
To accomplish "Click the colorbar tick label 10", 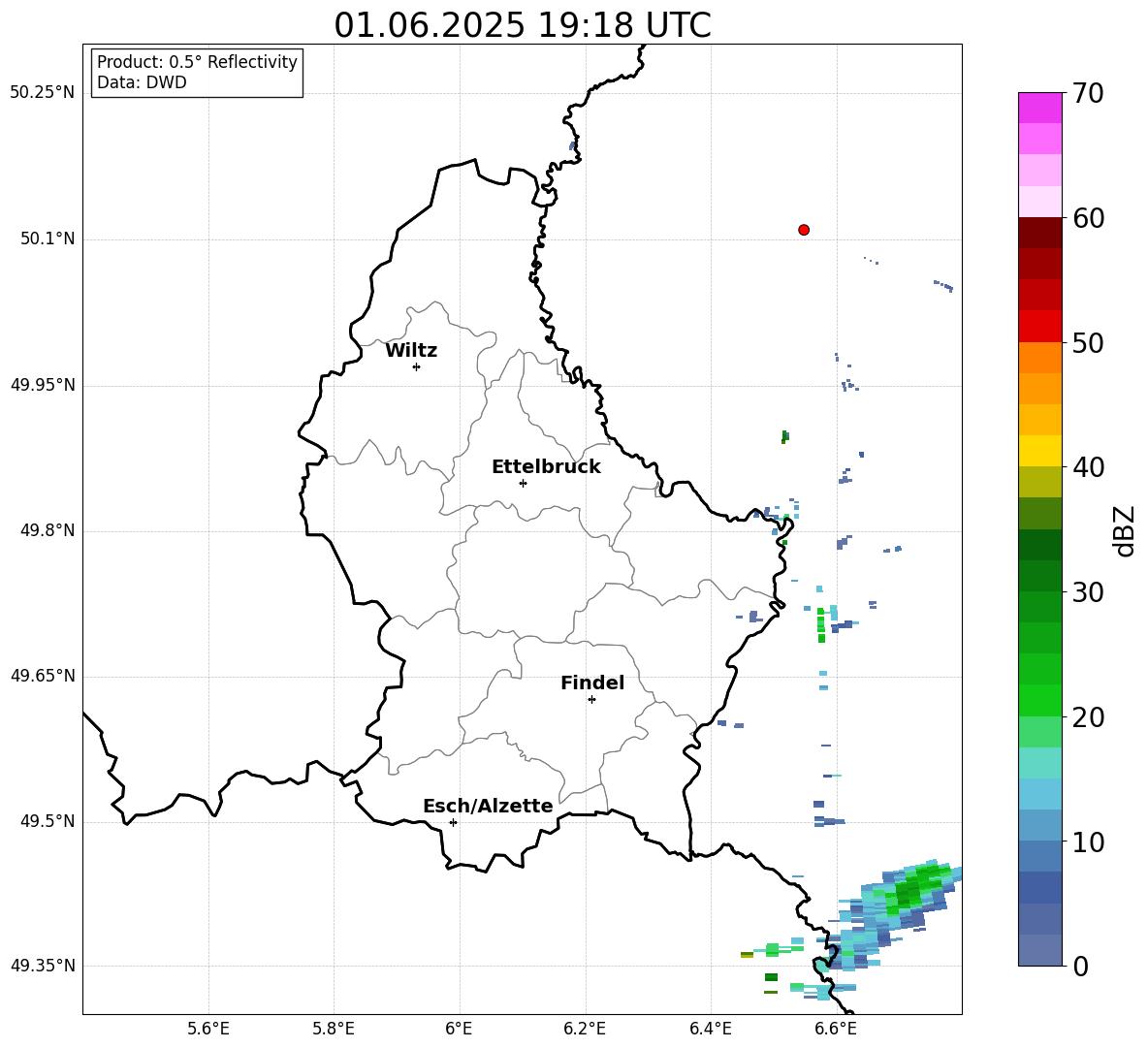I will click(x=1088, y=842).
